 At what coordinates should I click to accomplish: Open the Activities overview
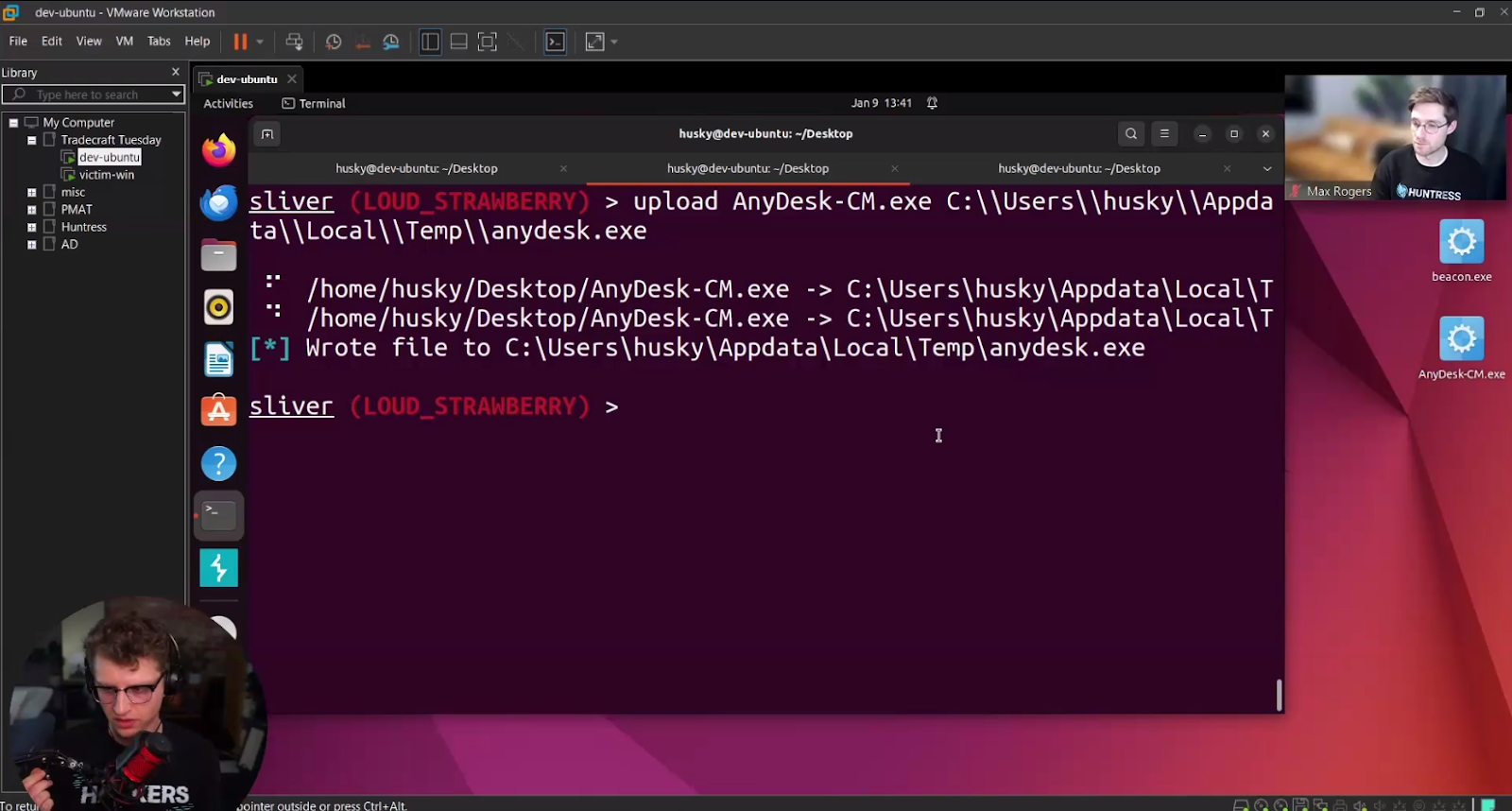[x=229, y=104]
